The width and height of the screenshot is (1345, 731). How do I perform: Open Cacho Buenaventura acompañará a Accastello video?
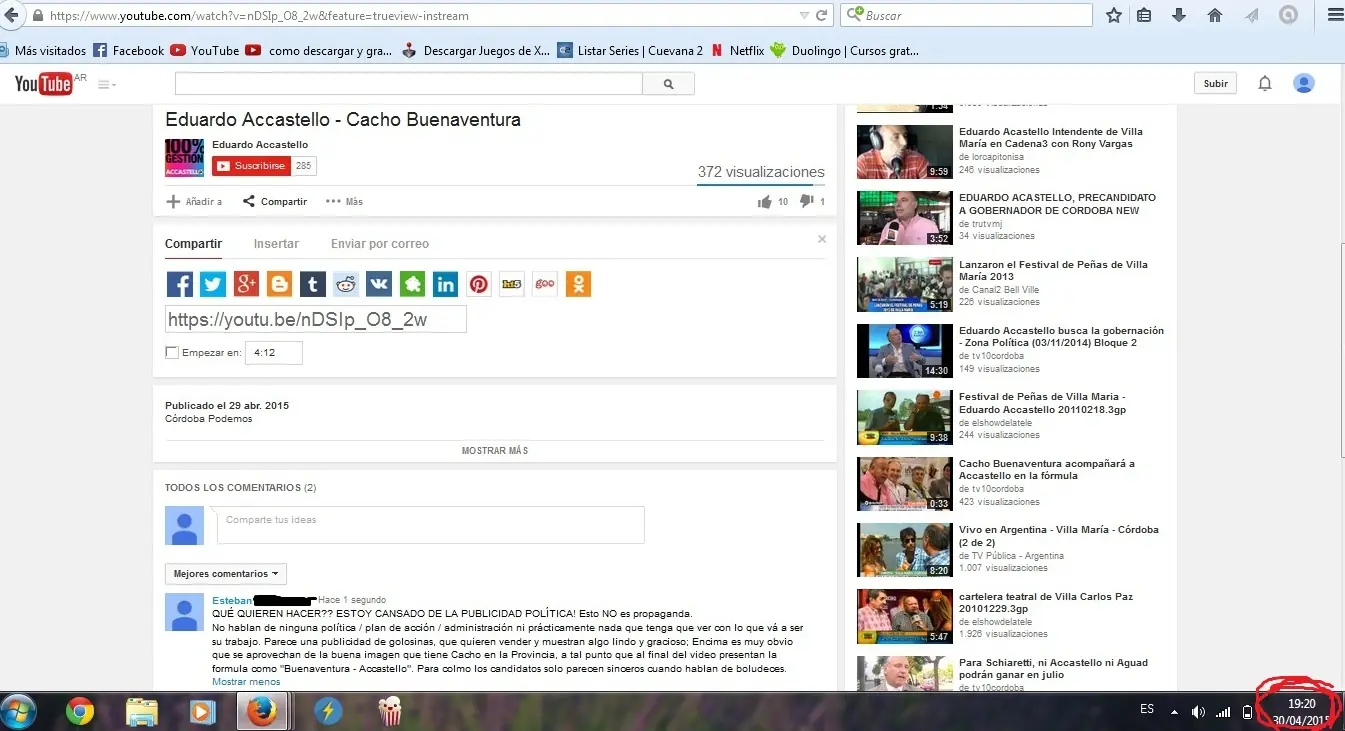pyautogui.click(x=1047, y=470)
